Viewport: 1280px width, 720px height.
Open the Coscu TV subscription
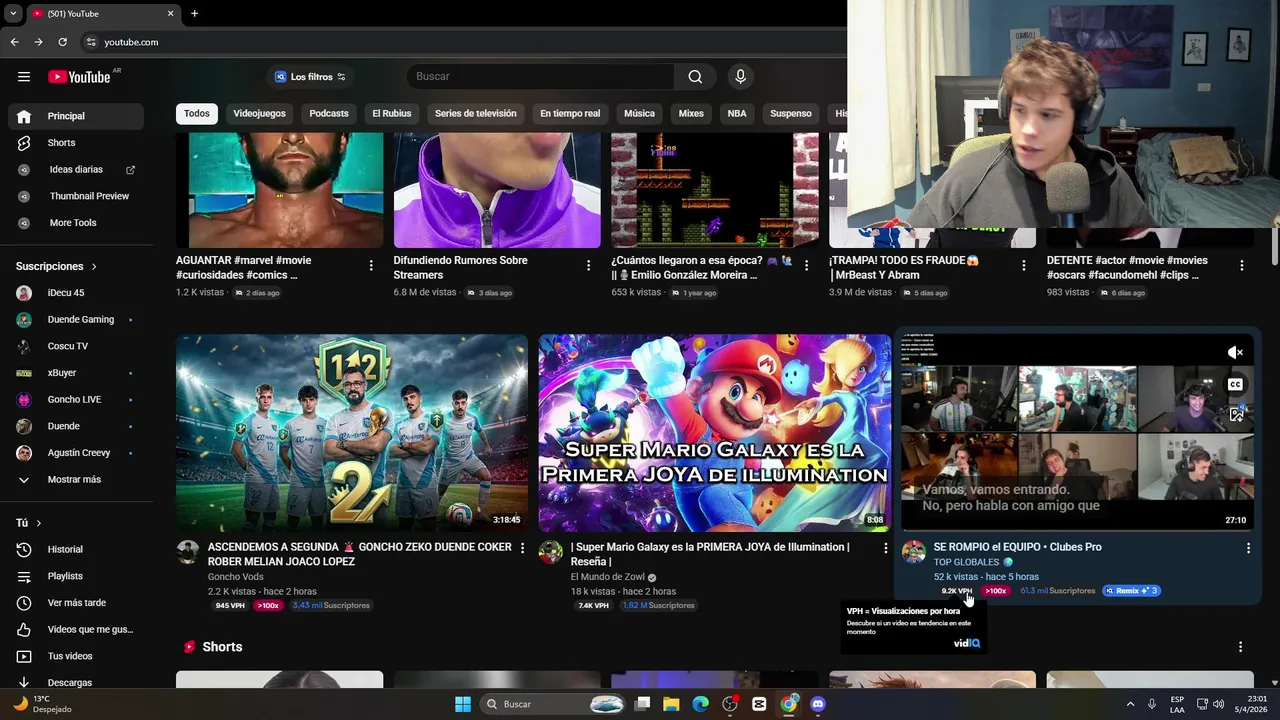tap(76, 346)
